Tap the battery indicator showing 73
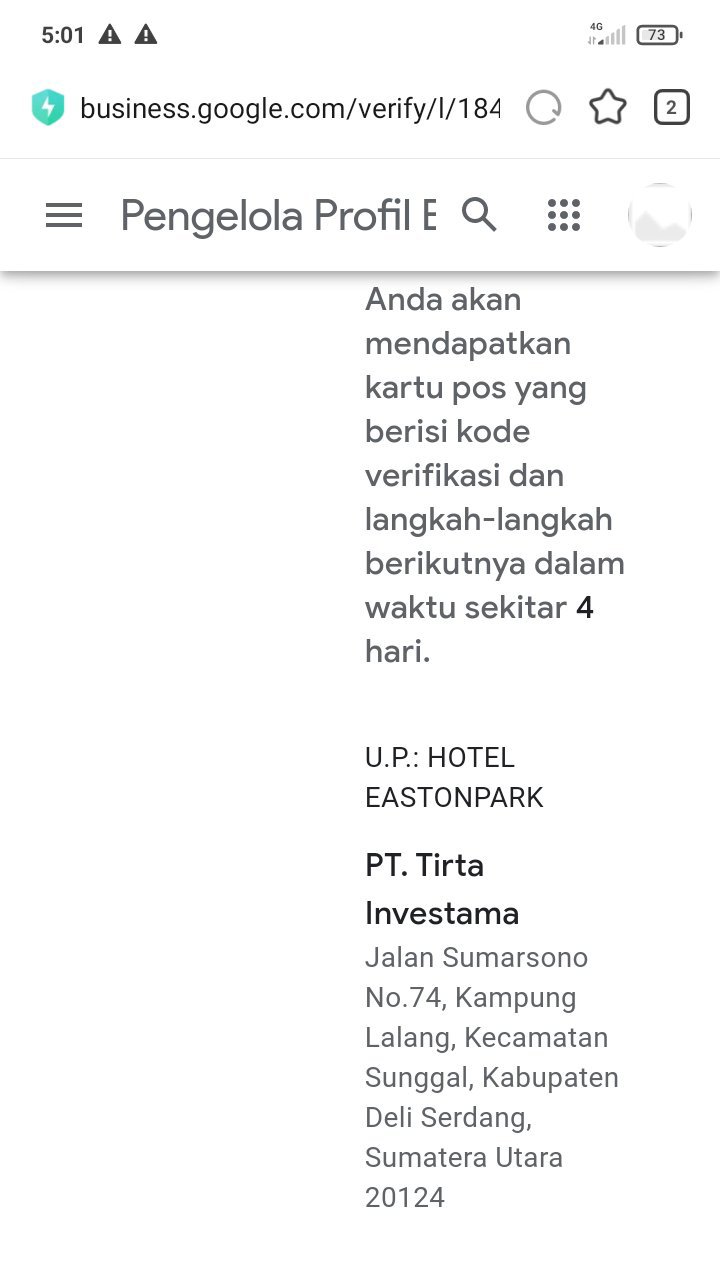720x1280 pixels. pyautogui.click(x=658, y=35)
